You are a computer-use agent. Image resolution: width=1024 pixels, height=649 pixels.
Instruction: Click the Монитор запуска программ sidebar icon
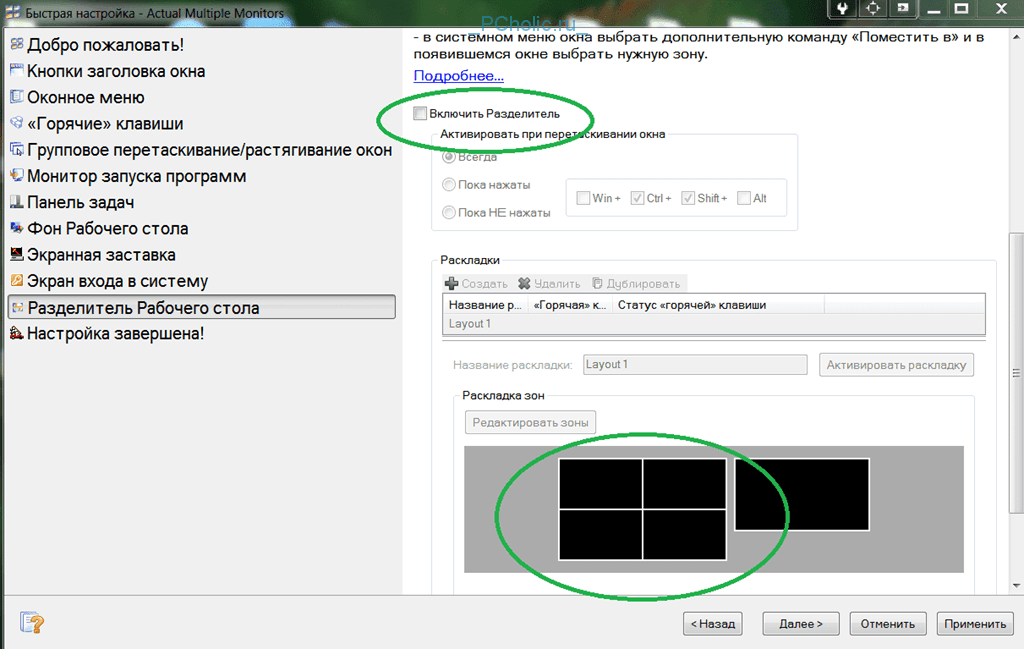pos(17,175)
